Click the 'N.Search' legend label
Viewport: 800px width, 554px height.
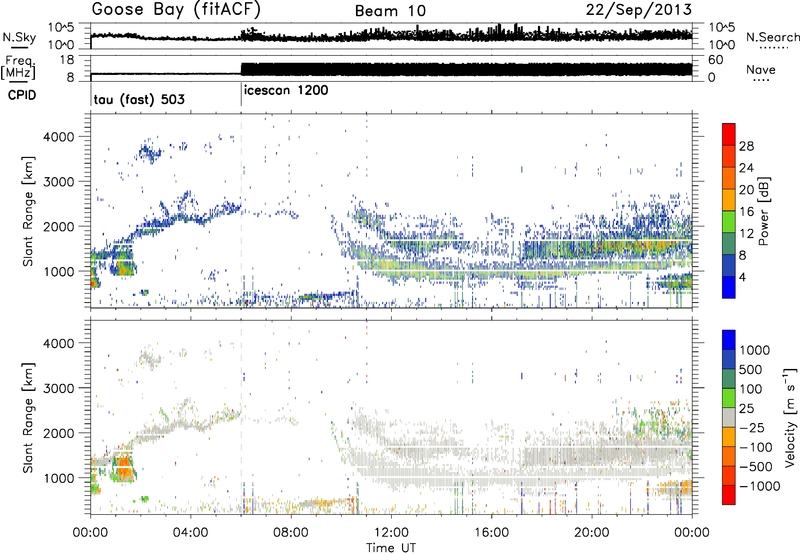tap(773, 37)
